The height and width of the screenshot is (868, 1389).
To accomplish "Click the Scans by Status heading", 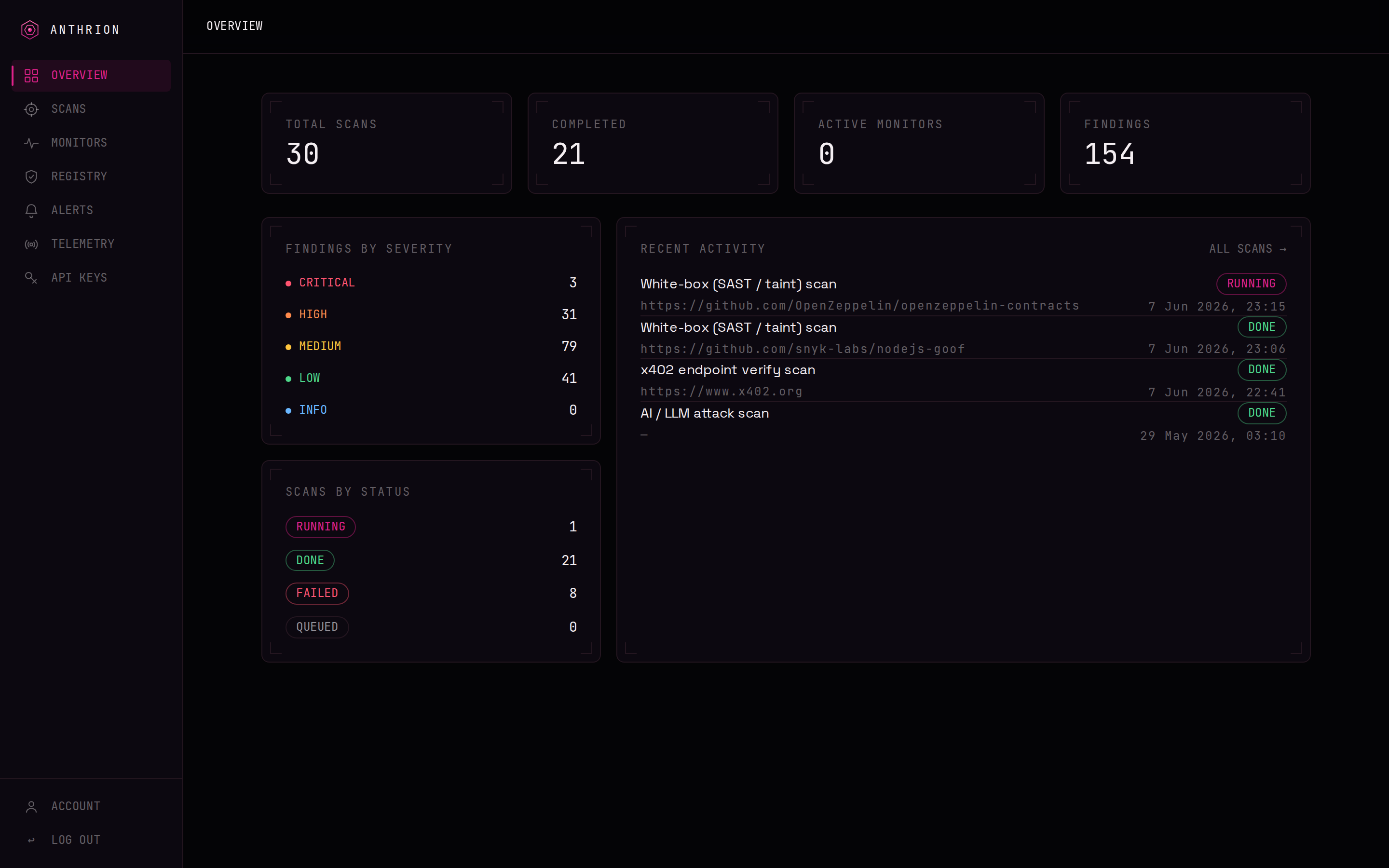I will click(x=348, y=492).
